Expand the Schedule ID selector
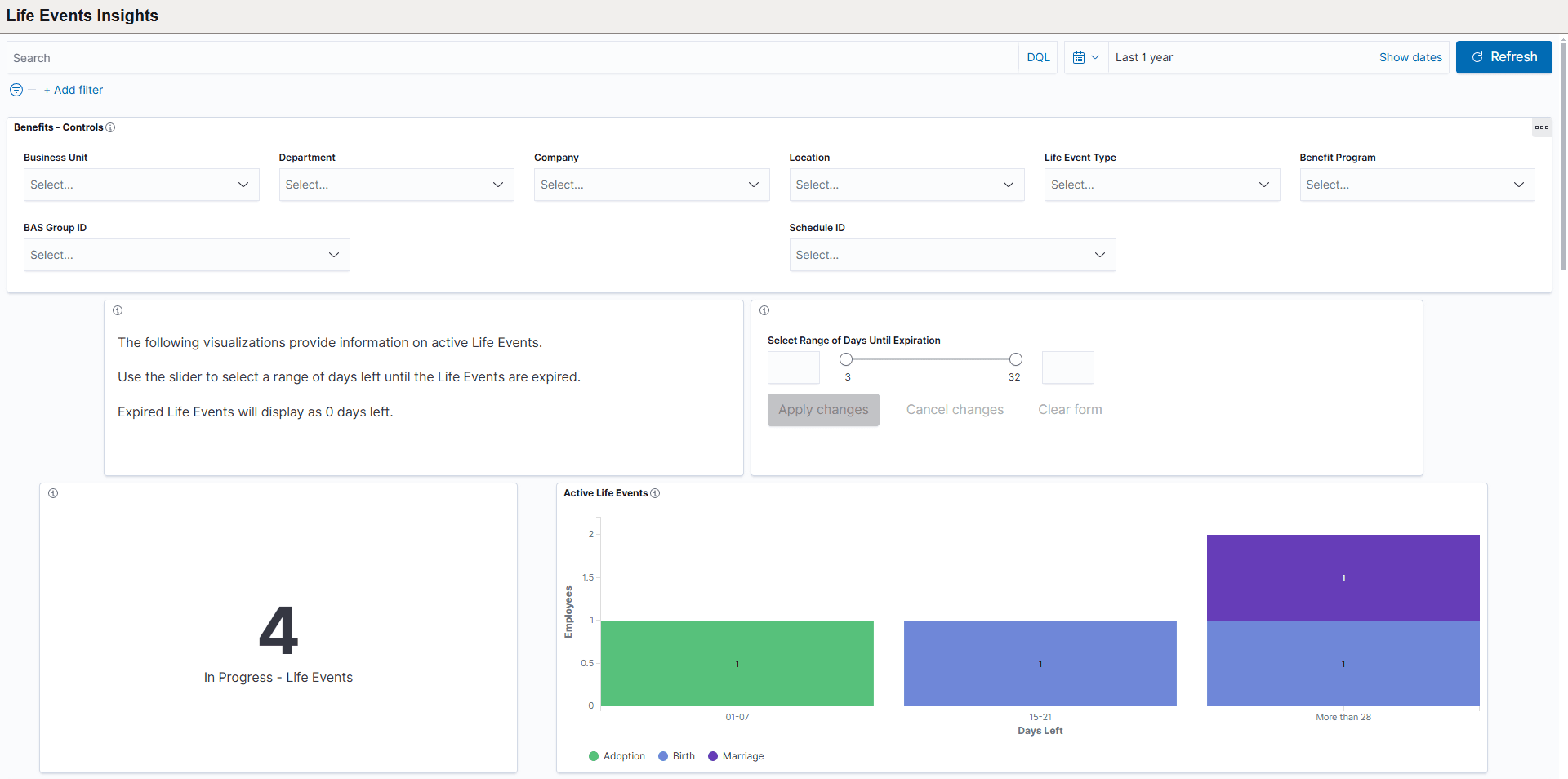 coord(951,255)
